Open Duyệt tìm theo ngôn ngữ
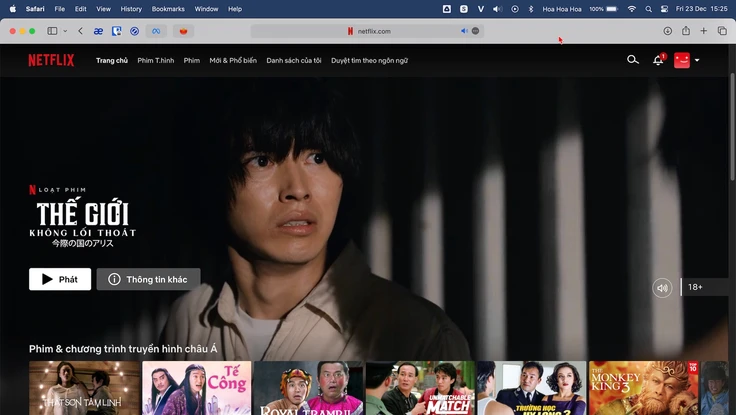 pyautogui.click(x=369, y=60)
